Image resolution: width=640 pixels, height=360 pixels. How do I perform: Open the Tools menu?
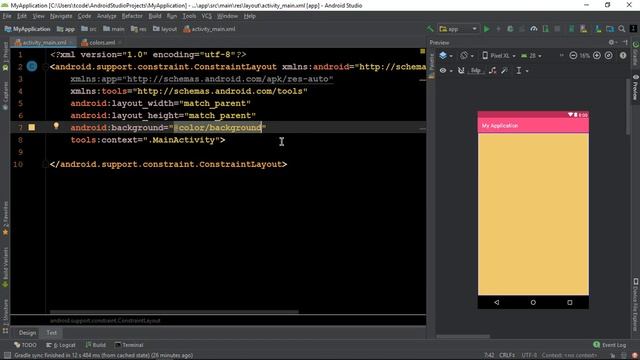point(189,16)
